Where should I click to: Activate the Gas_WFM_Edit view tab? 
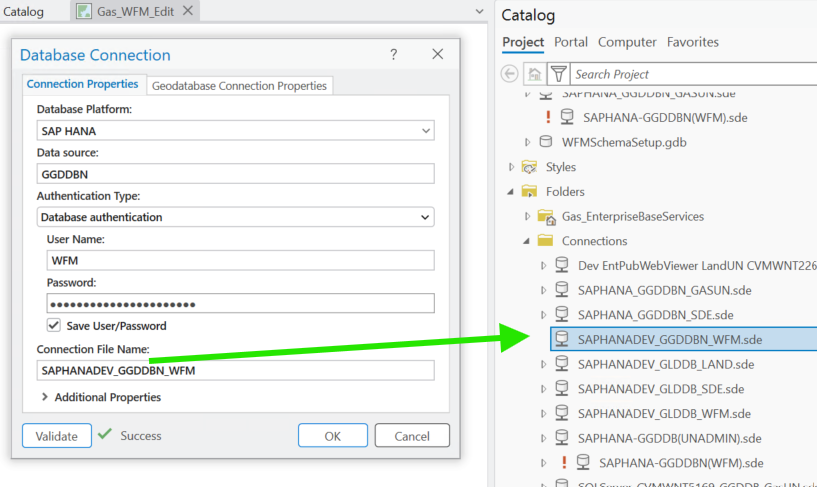tap(135, 11)
